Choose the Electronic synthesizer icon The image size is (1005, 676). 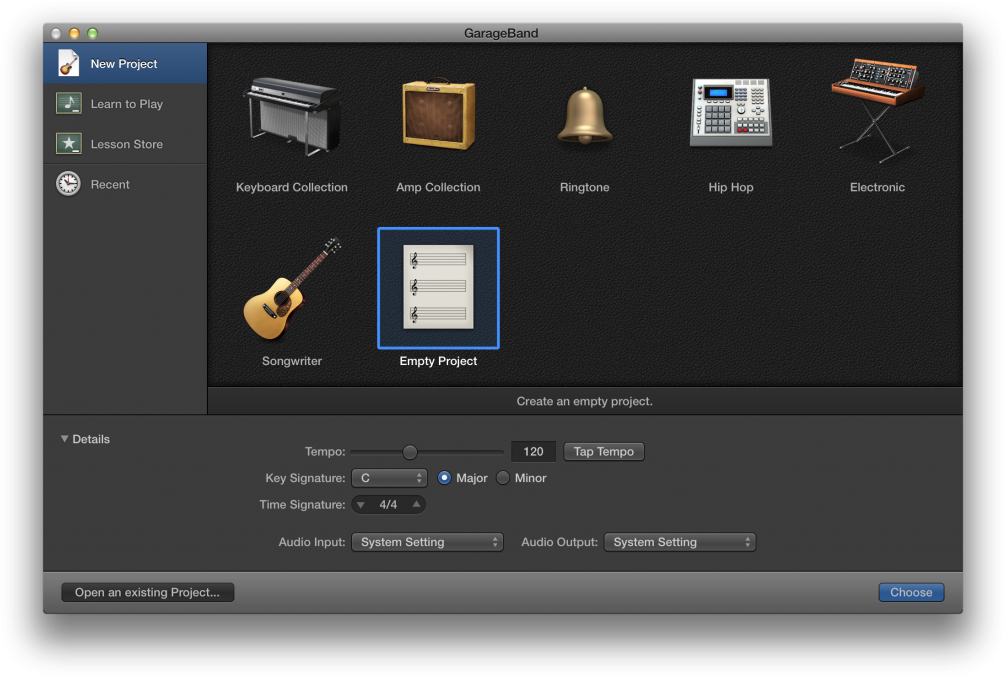(877, 110)
